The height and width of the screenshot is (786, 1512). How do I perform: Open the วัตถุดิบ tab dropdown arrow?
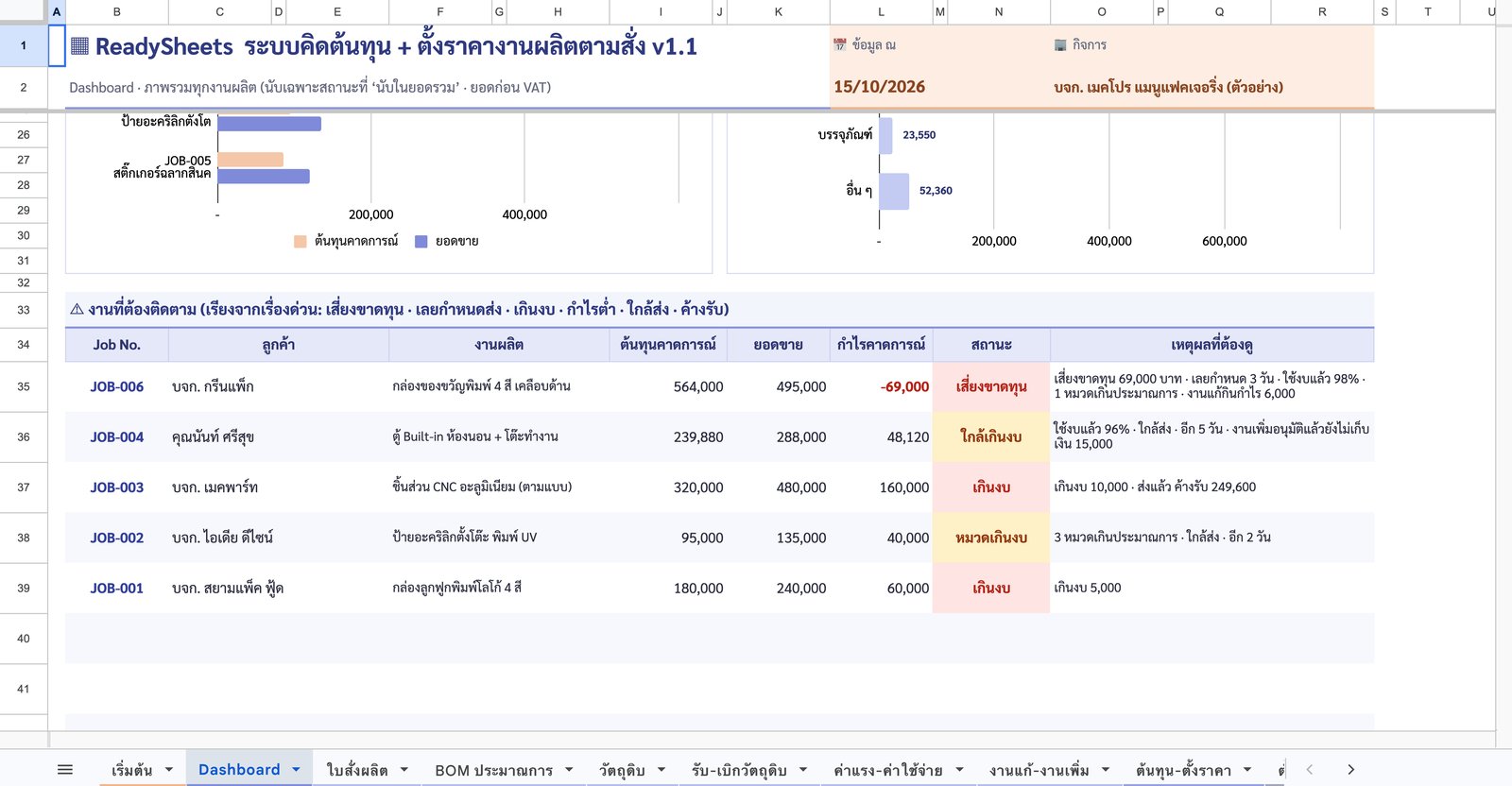pyautogui.click(x=661, y=770)
